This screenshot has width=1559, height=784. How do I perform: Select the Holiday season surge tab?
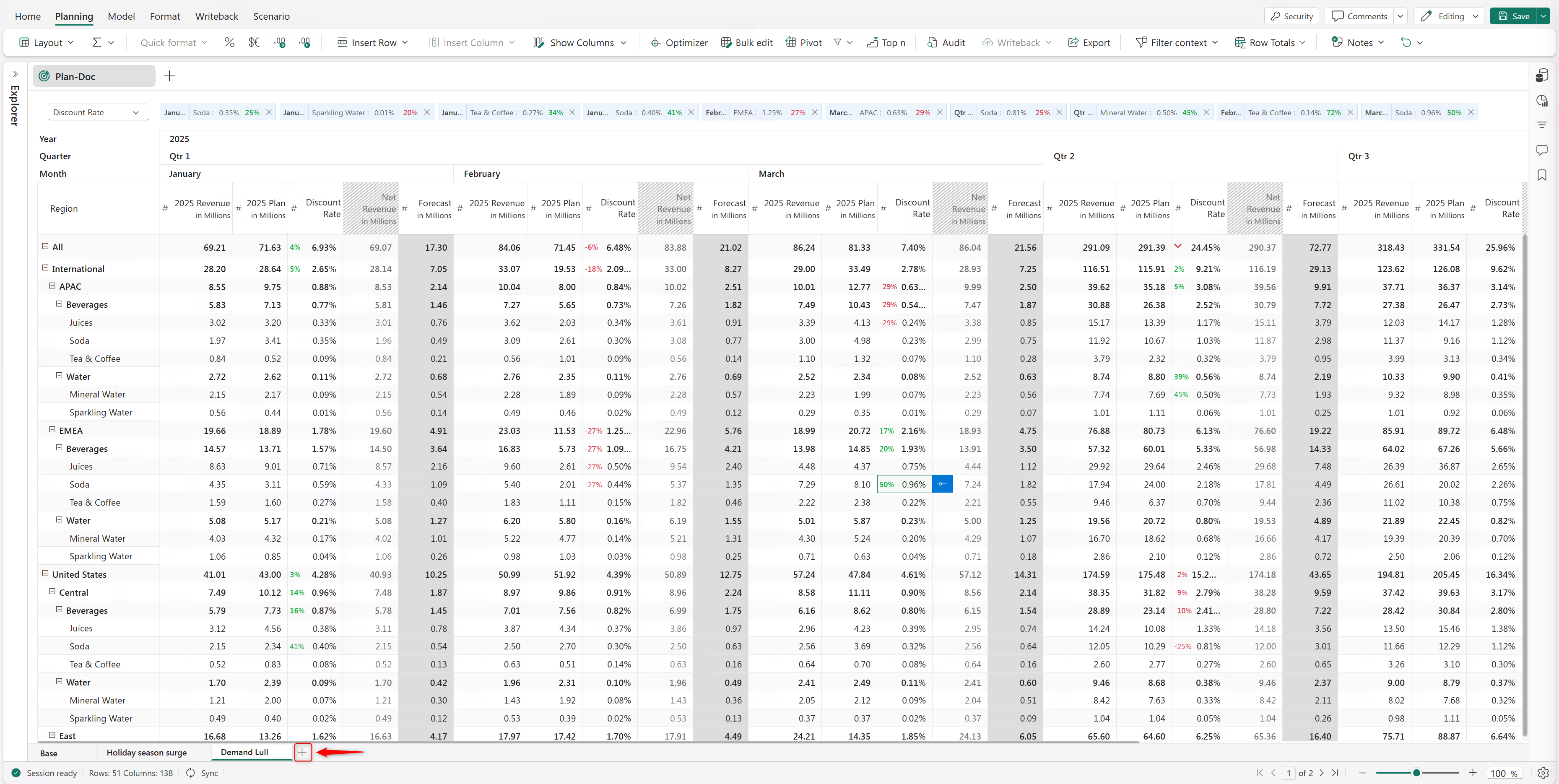(x=146, y=753)
